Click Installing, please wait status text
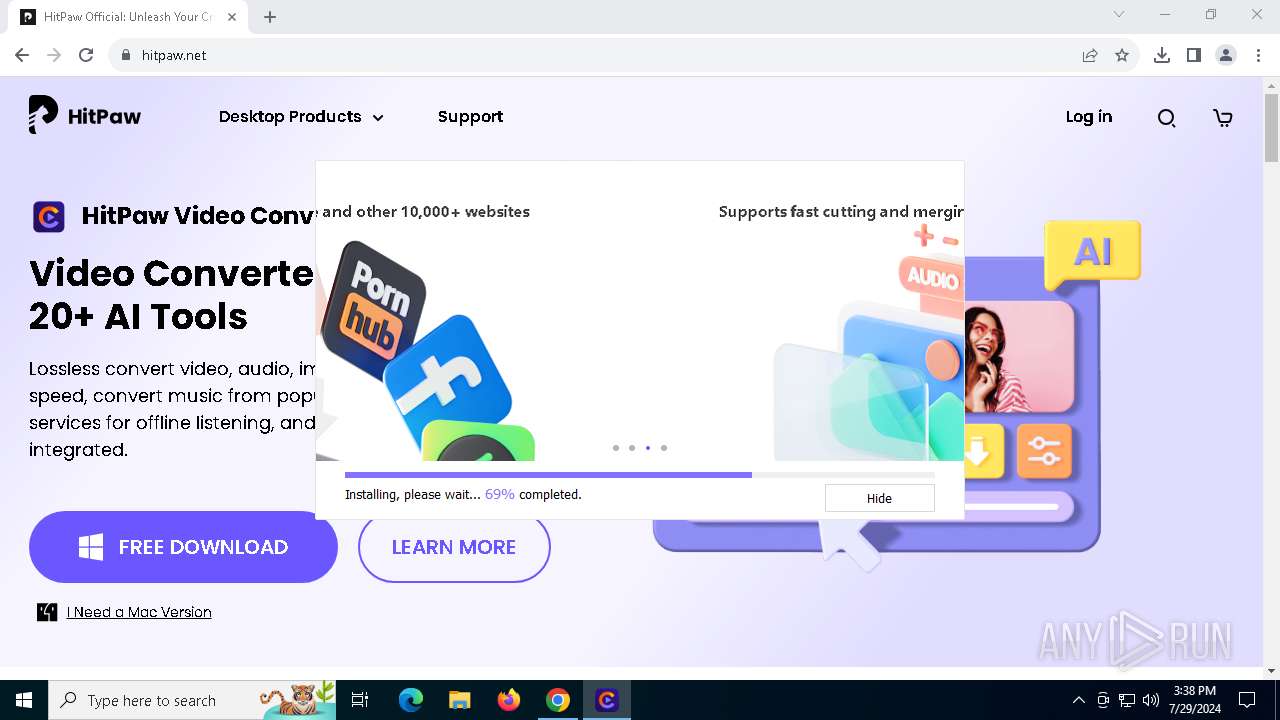This screenshot has width=1280, height=720. point(463,494)
